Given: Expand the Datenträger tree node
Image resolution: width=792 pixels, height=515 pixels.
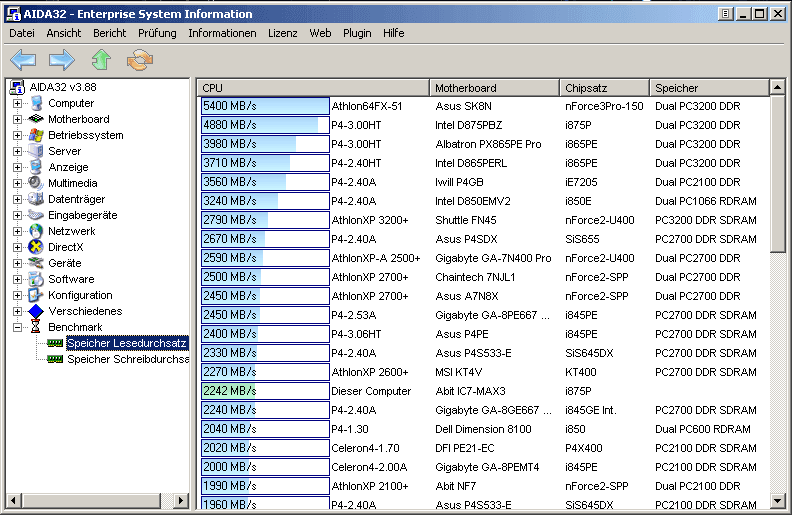Looking at the screenshot, I should tap(17, 199).
